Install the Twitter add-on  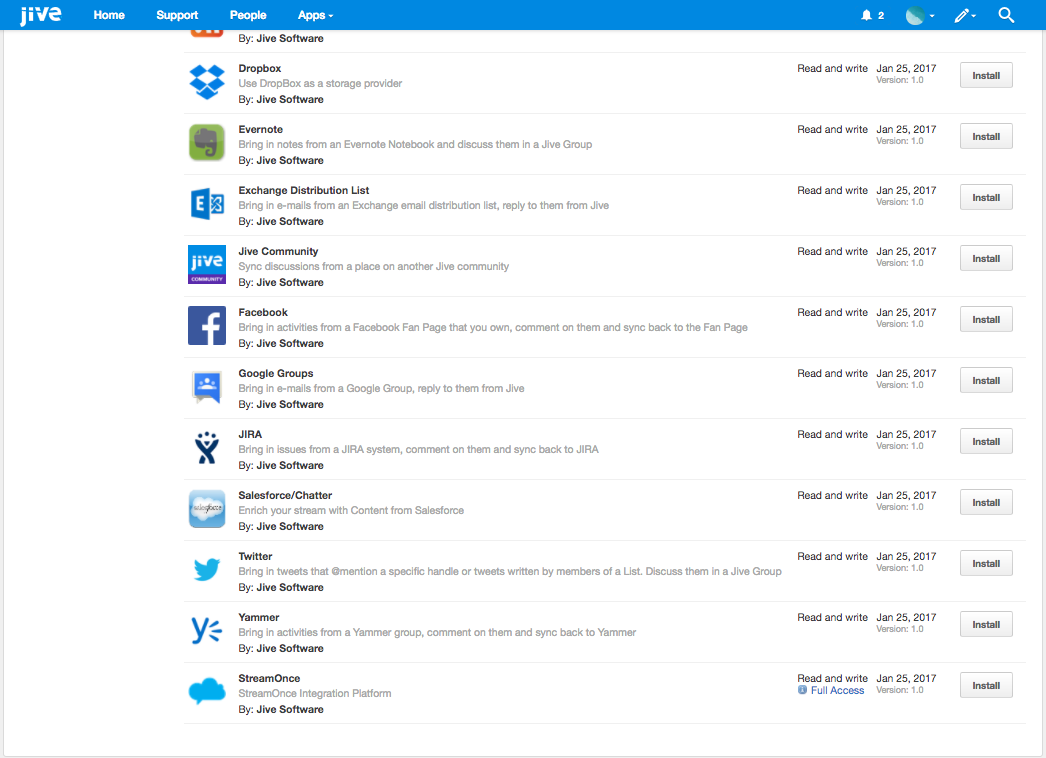pyautogui.click(x=986, y=564)
